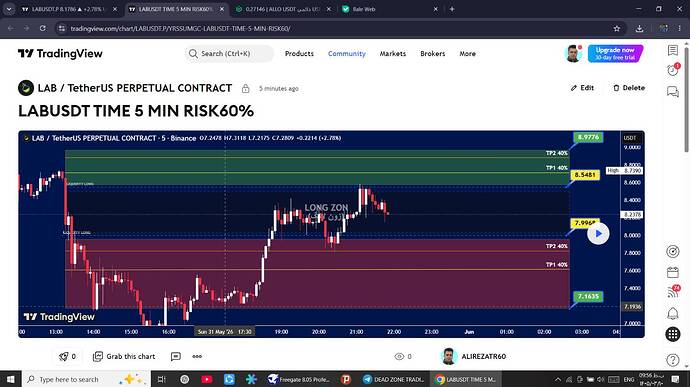Open the watchlist panel icon
Image resolution: width=690 pixels, height=387 pixels.
(672, 50)
